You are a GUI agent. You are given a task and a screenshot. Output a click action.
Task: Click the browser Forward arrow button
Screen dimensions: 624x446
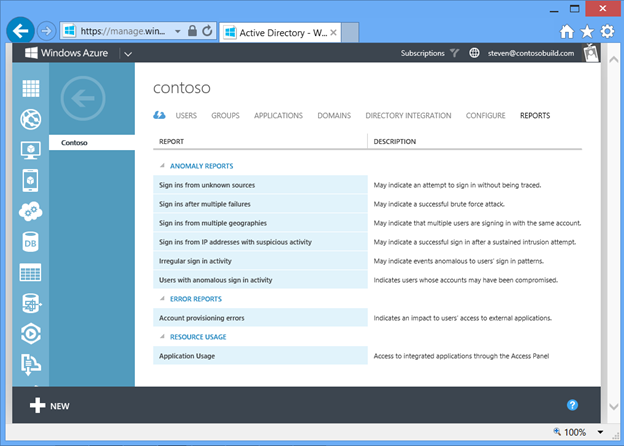pos(46,31)
